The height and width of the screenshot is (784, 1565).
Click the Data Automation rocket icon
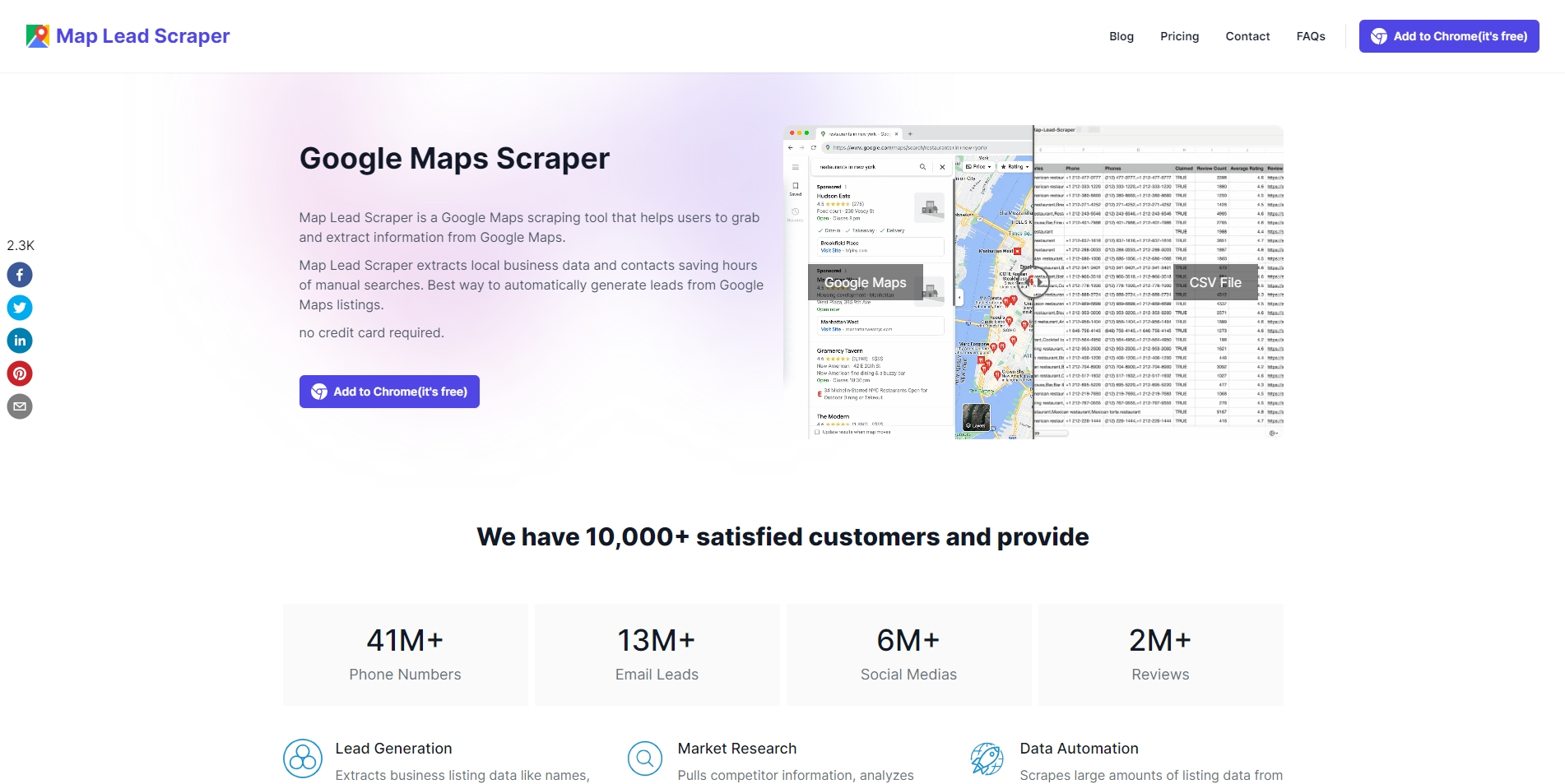coord(987,758)
